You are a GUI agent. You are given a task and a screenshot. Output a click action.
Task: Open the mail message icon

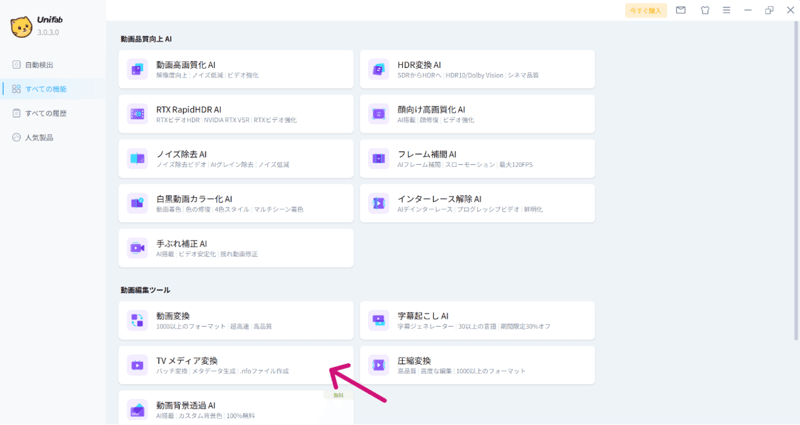pos(681,10)
